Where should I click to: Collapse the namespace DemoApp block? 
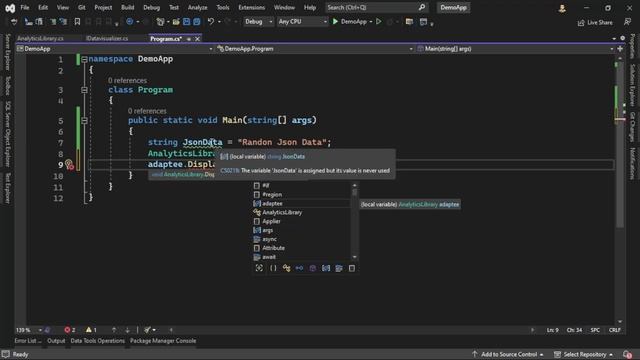coord(84,59)
